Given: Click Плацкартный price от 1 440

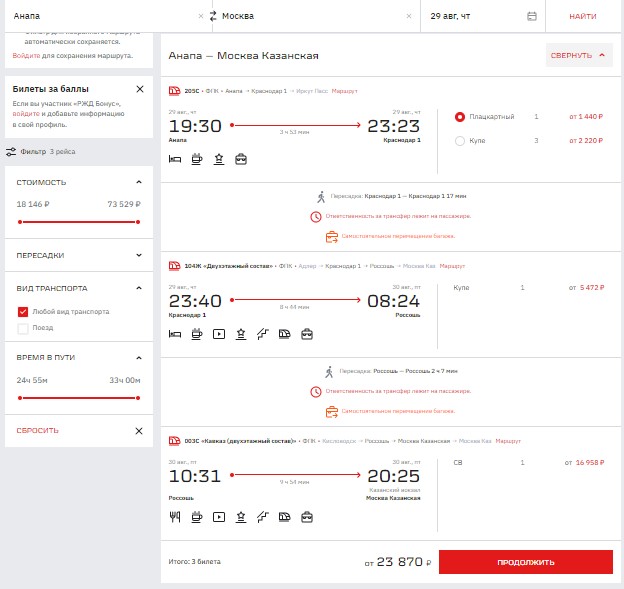Looking at the screenshot, I should (586, 117).
